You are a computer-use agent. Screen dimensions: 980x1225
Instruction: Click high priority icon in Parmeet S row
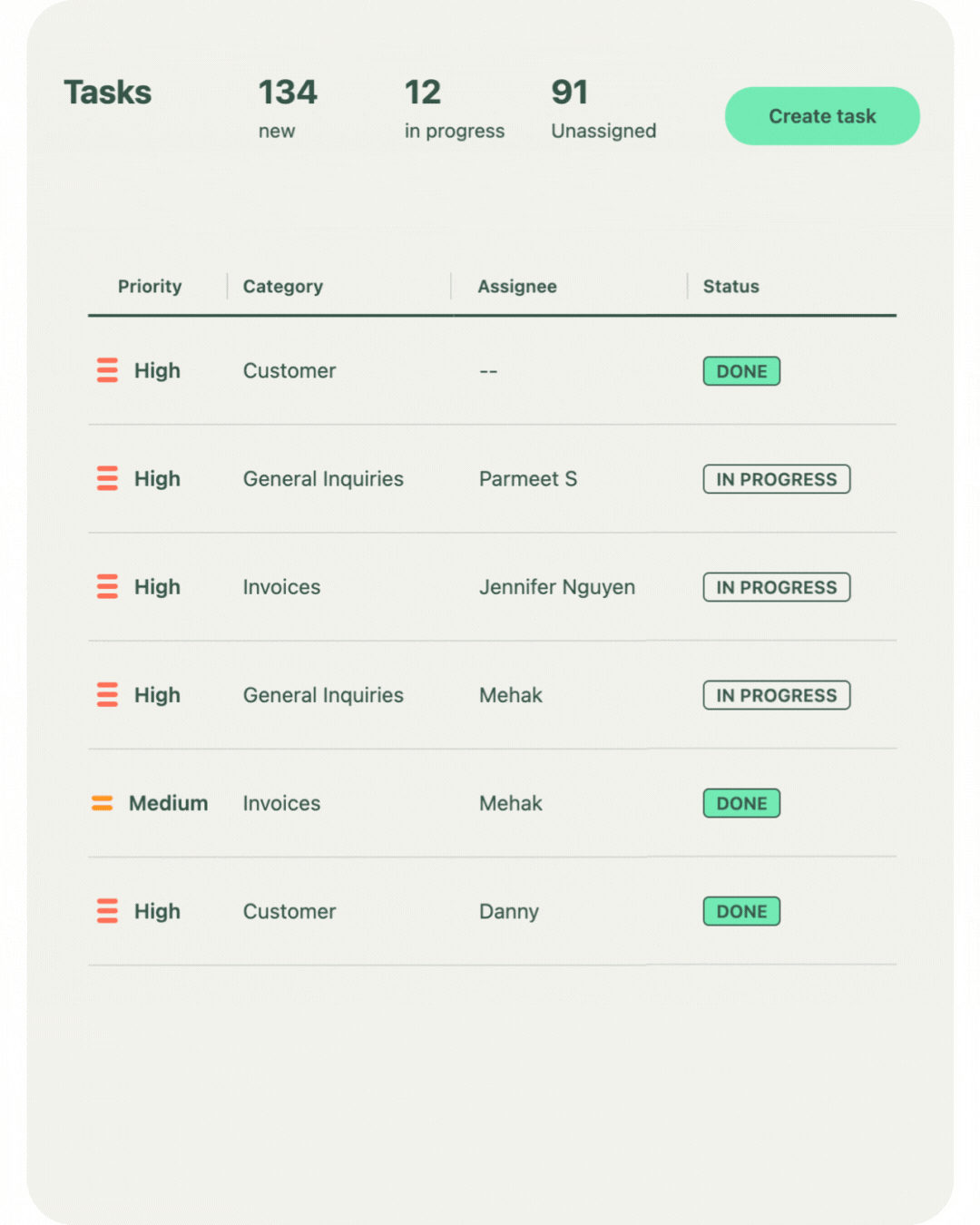coord(107,478)
